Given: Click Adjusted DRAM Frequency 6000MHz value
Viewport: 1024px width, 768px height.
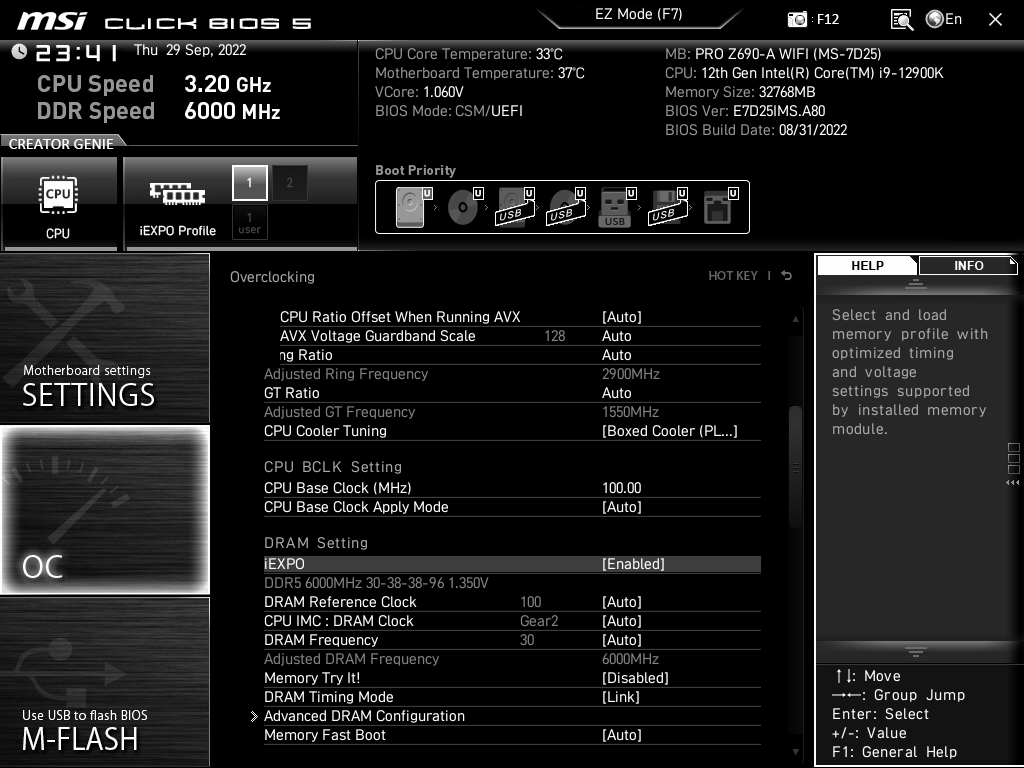Looking at the screenshot, I should tap(630, 659).
